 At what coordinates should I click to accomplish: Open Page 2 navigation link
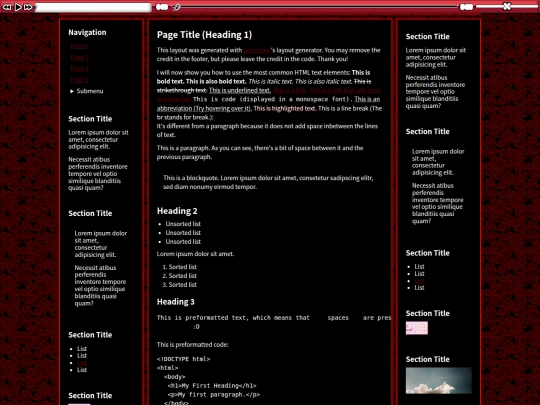79,68
